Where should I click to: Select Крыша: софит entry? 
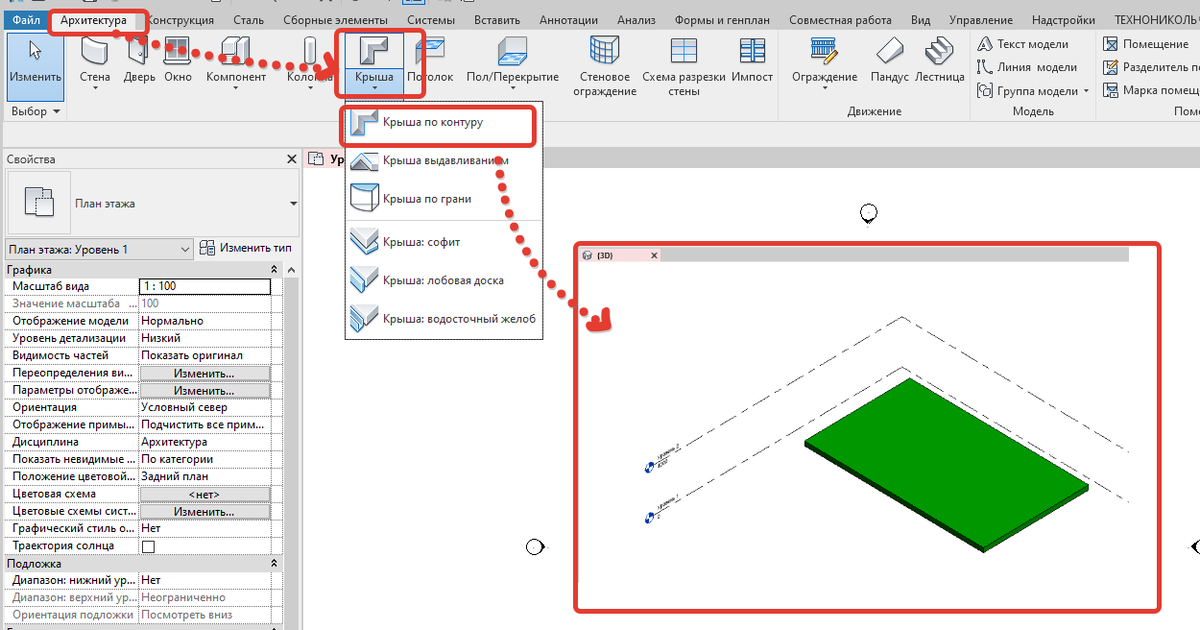point(442,242)
